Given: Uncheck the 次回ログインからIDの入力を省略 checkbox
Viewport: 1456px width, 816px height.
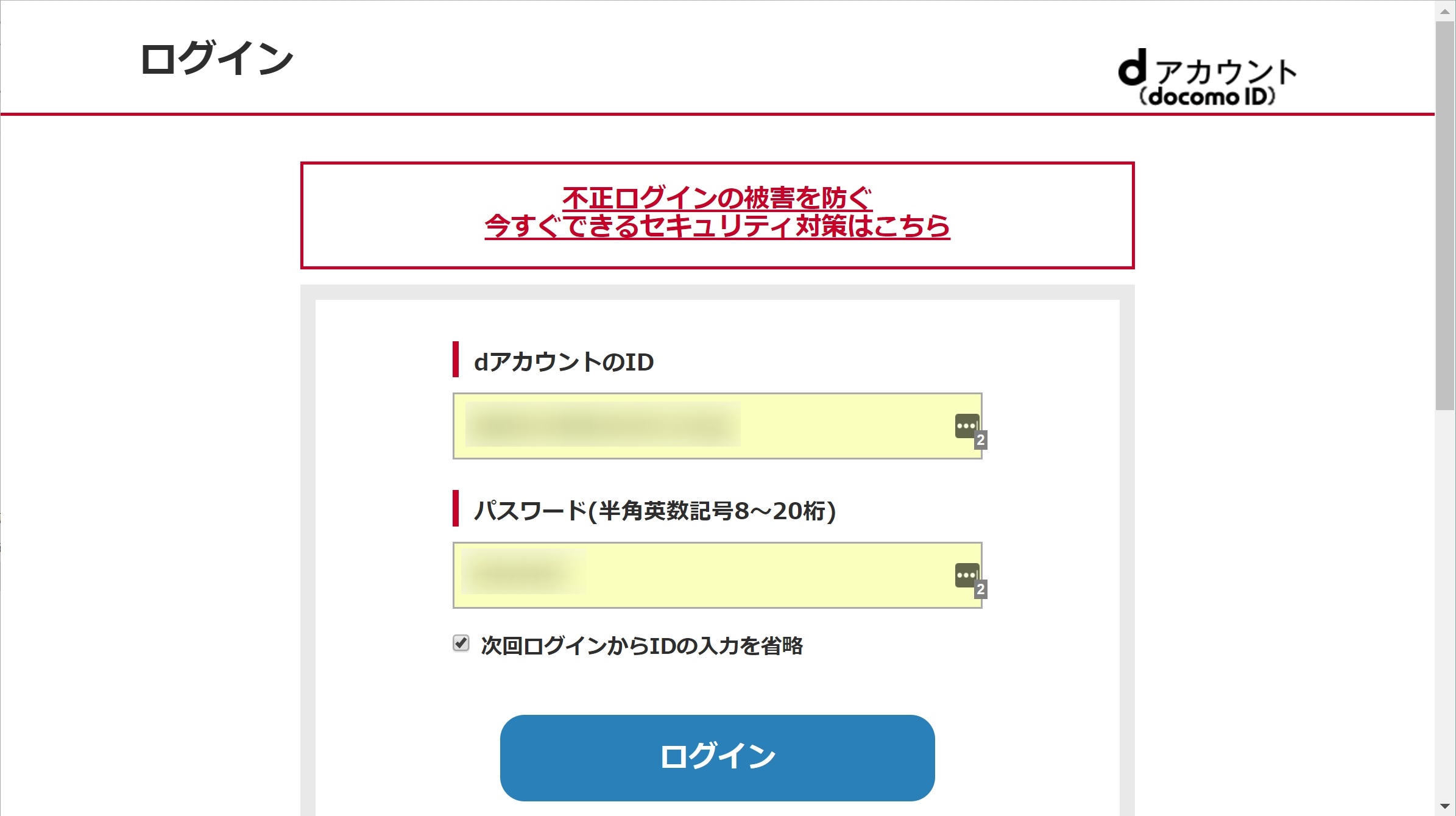Looking at the screenshot, I should point(461,644).
